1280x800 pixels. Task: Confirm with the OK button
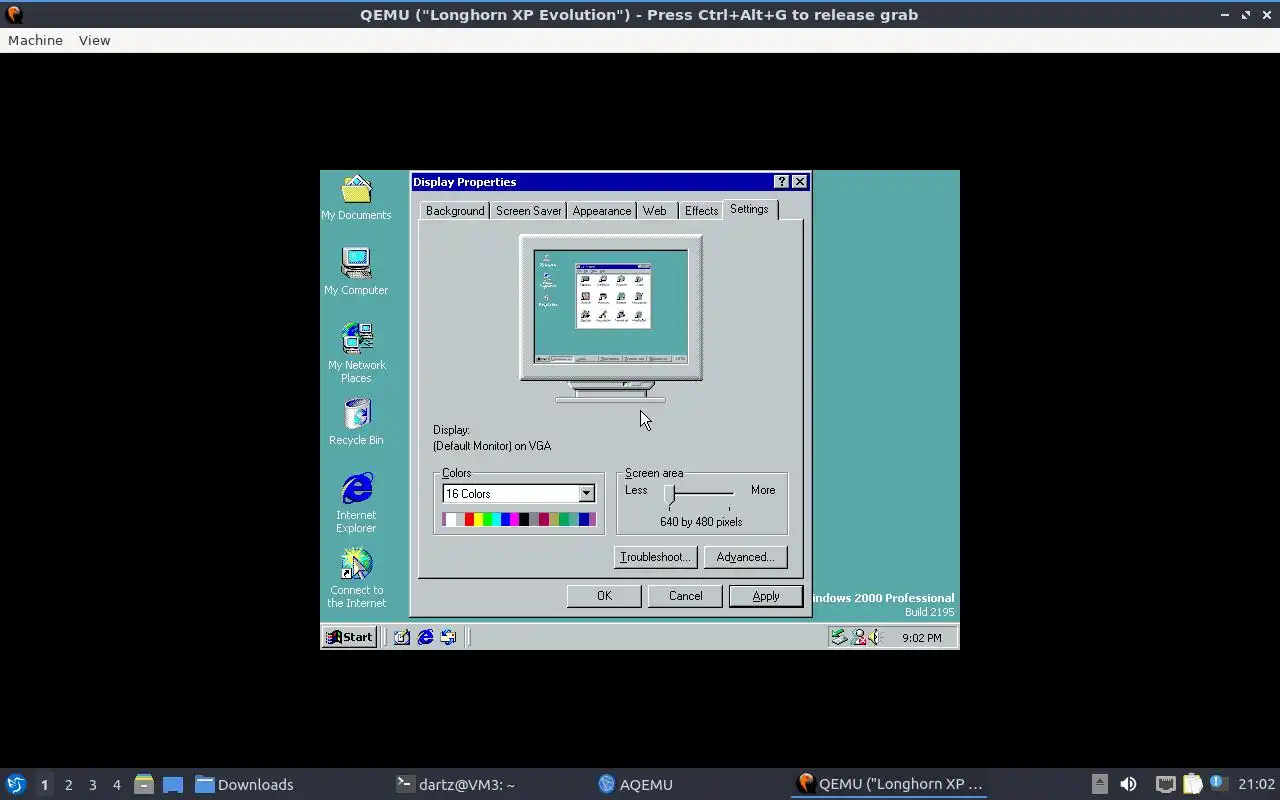pos(604,596)
